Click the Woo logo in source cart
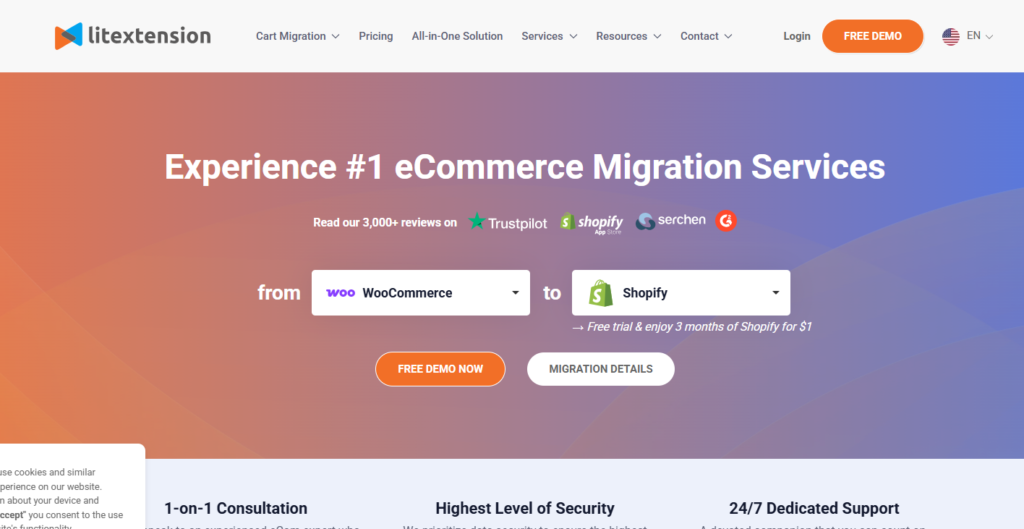 (x=340, y=293)
